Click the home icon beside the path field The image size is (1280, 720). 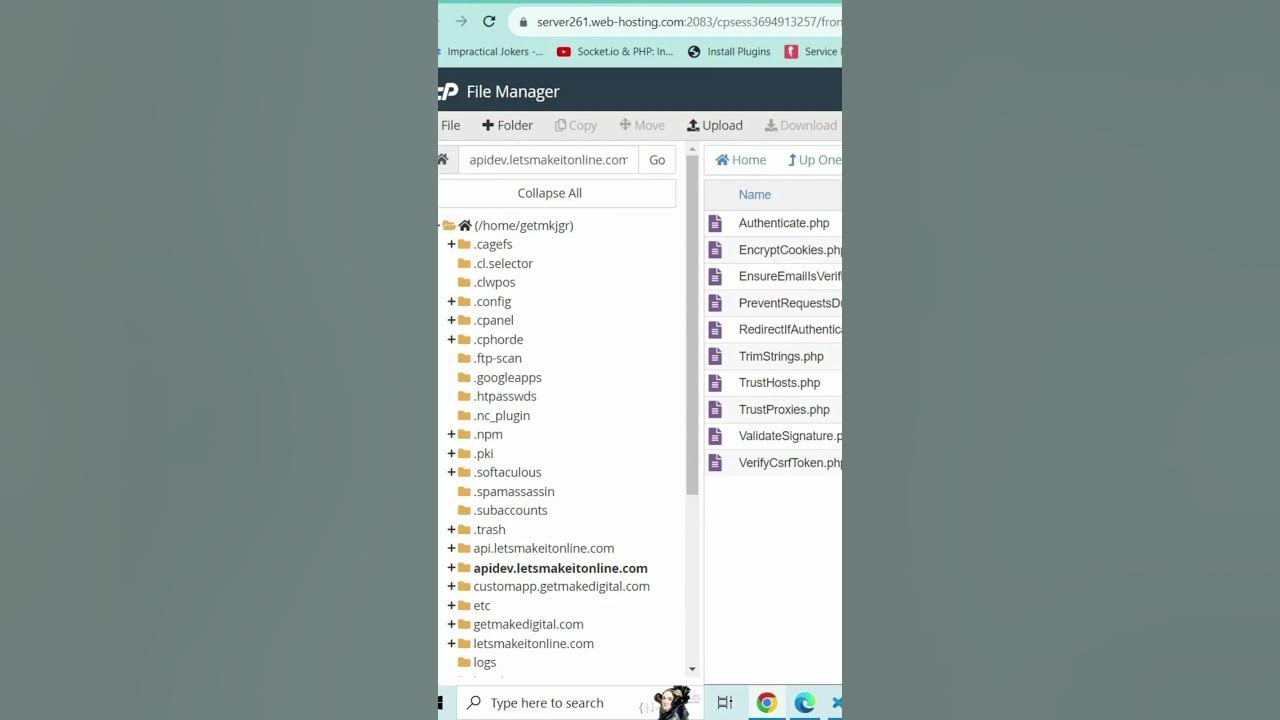(442, 159)
